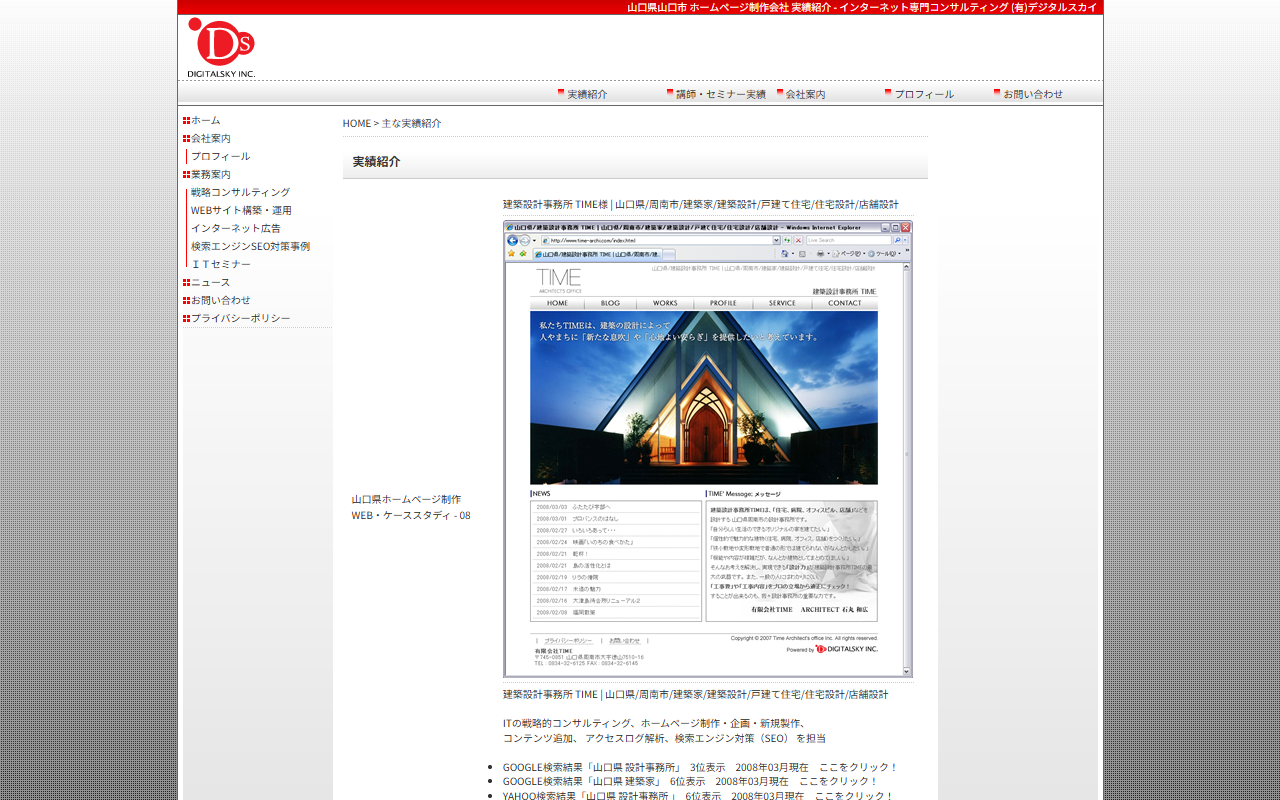Open WEBサイト構築・運用 sidebar link
Screen dimensions: 1280x800
[x=241, y=210]
